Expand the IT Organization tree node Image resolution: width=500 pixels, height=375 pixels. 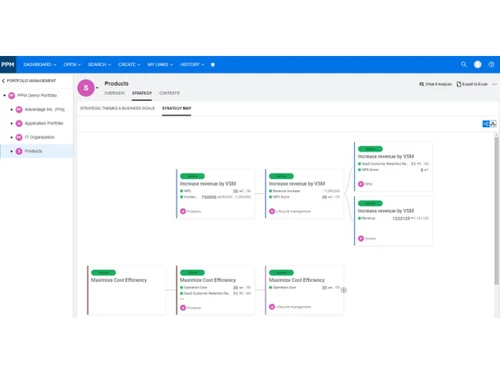click(12, 137)
